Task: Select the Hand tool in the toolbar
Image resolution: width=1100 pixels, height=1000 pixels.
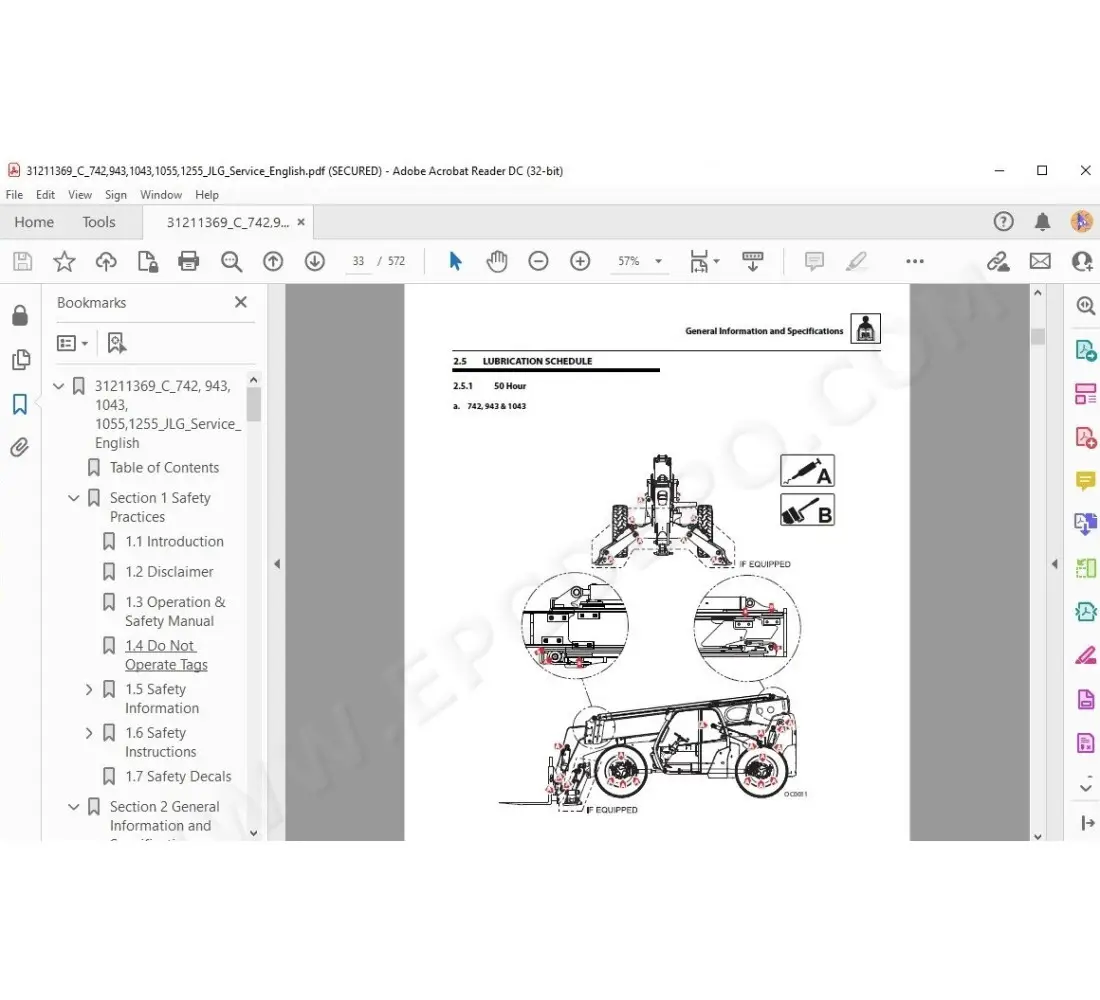Action: click(497, 261)
